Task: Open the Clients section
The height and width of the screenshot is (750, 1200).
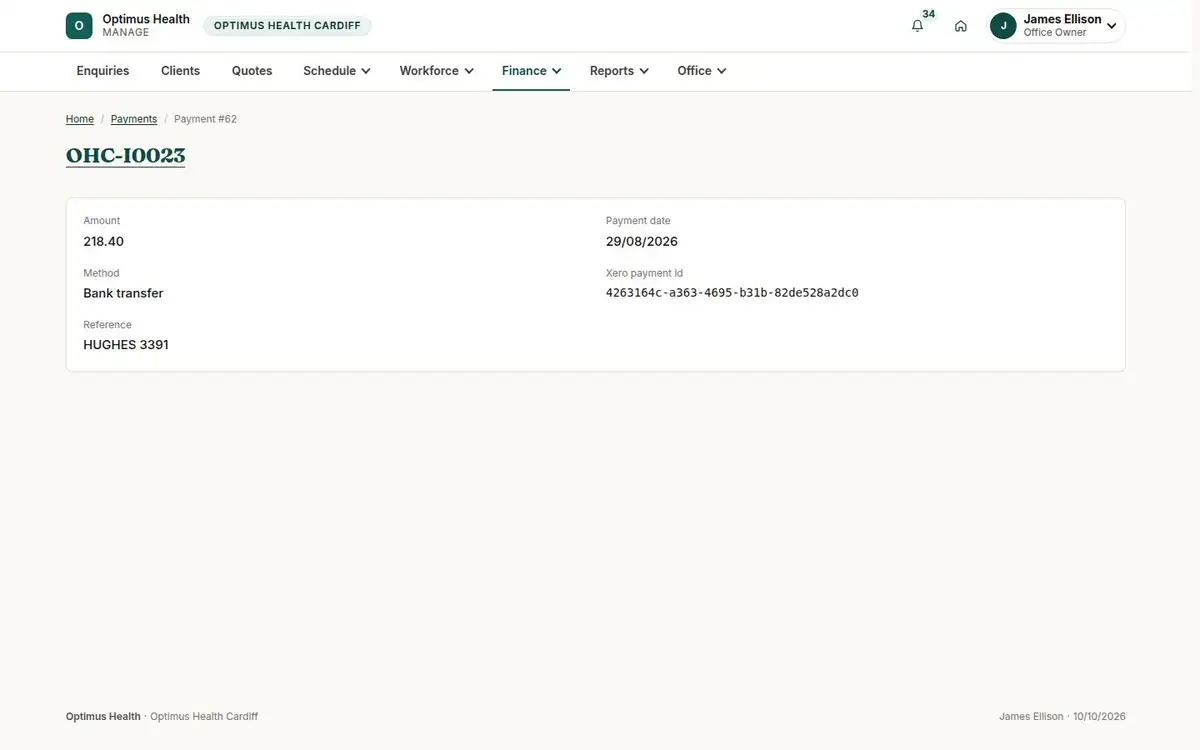Action: coord(181,71)
